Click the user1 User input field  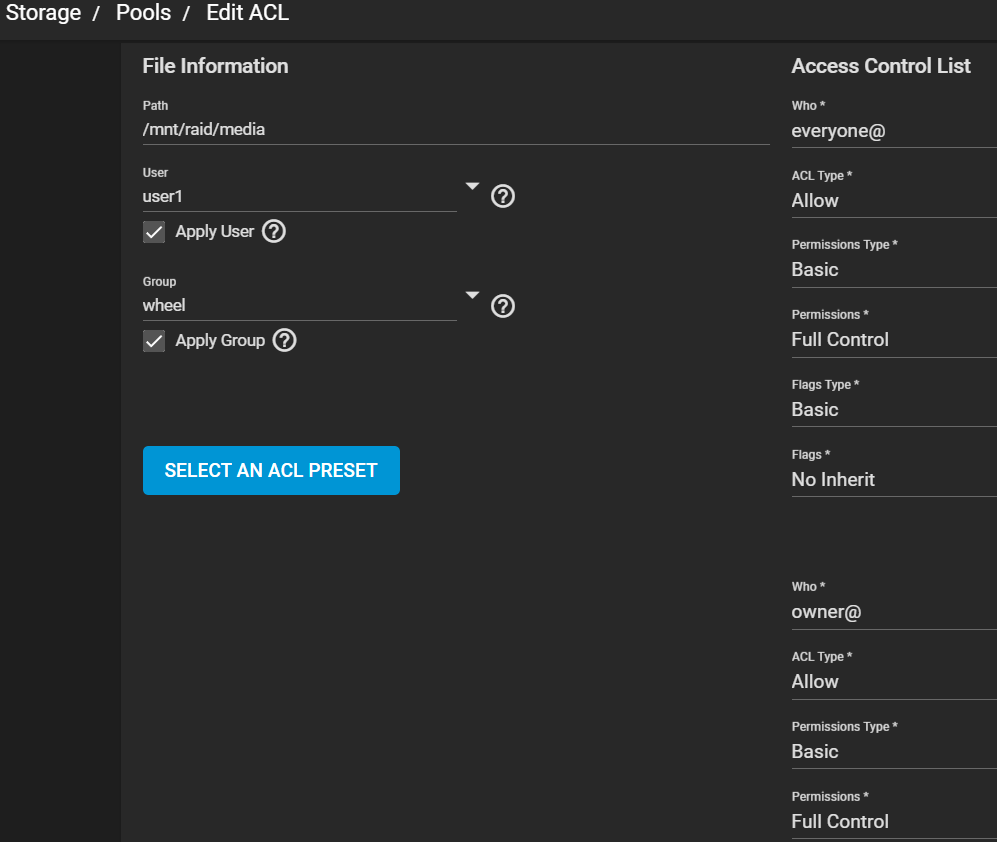coord(299,197)
